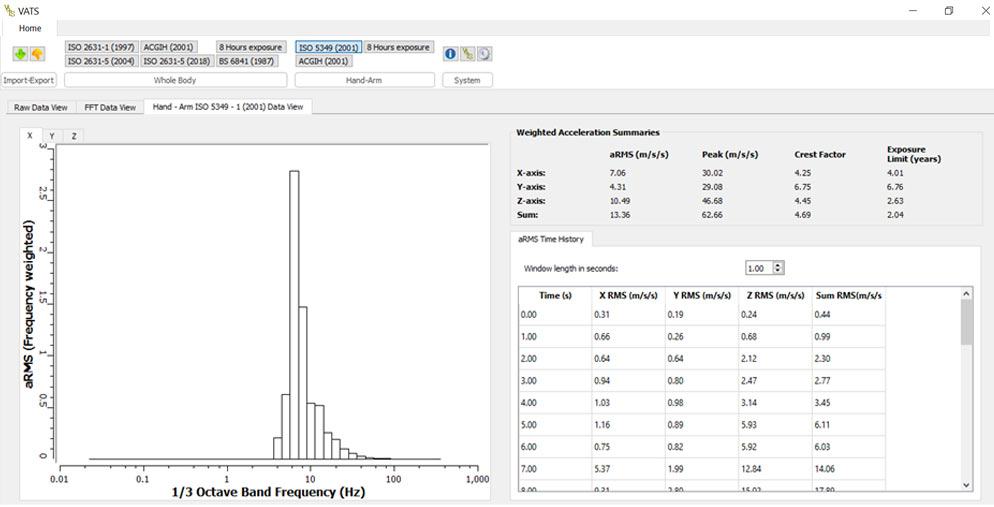Image resolution: width=994 pixels, height=507 pixels.
Task: Click the Time (s) column header
Action: (555, 295)
